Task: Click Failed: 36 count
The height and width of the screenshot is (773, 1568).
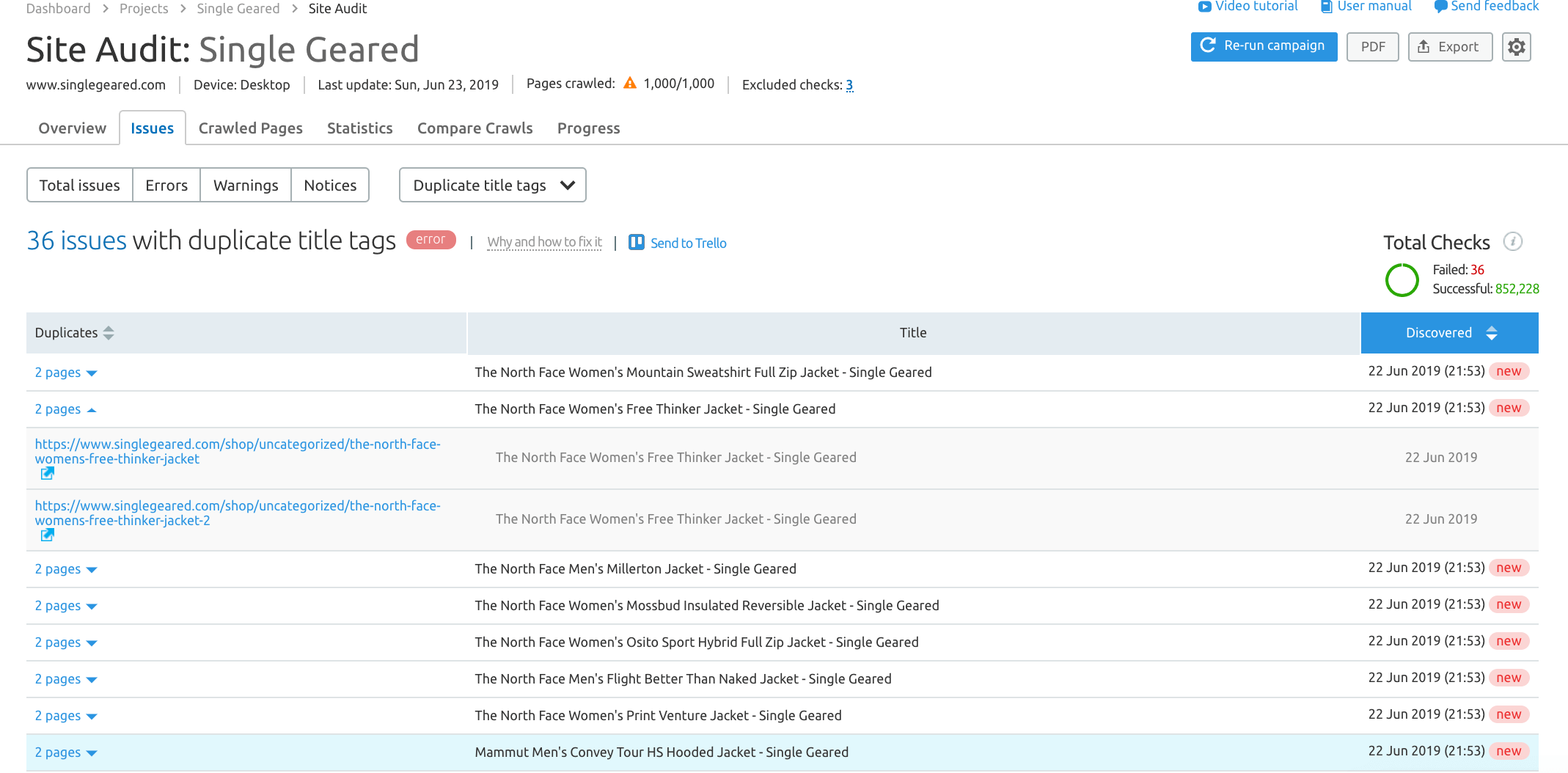Action: click(1458, 270)
